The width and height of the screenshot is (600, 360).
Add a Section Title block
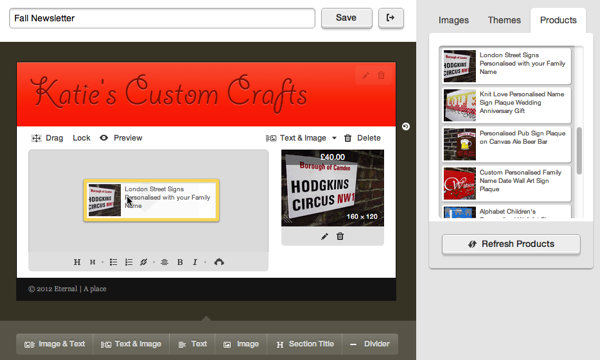[x=305, y=344]
